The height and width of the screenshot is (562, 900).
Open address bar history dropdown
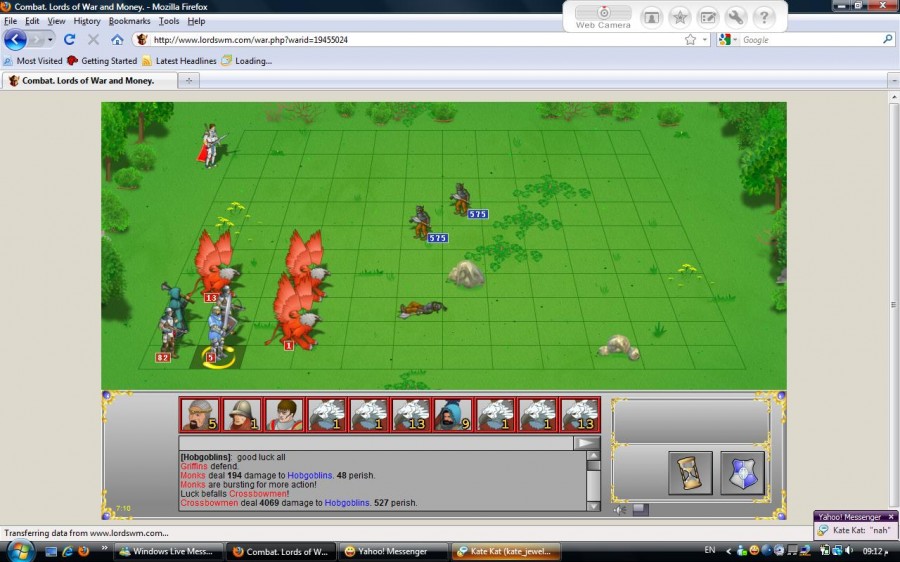(x=705, y=40)
